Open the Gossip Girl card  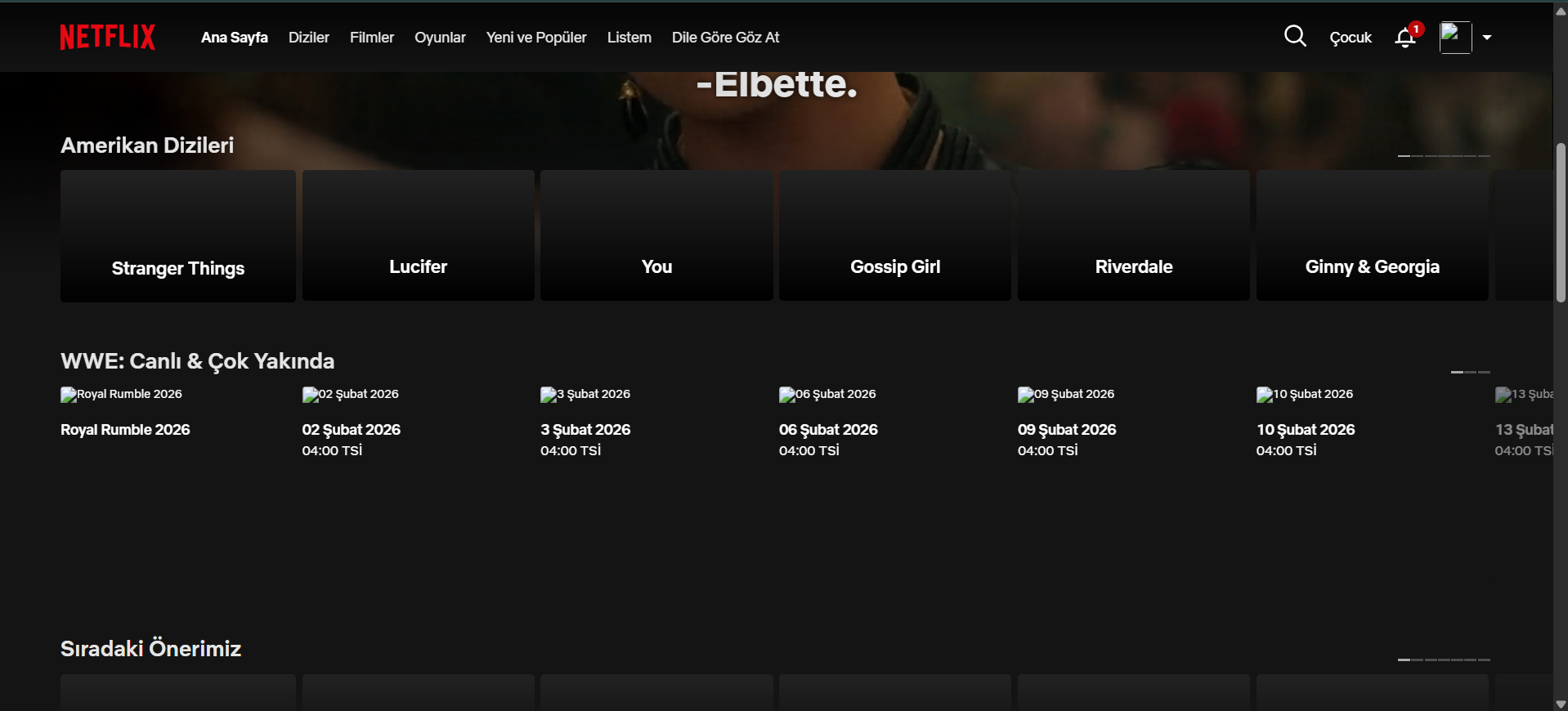point(895,235)
